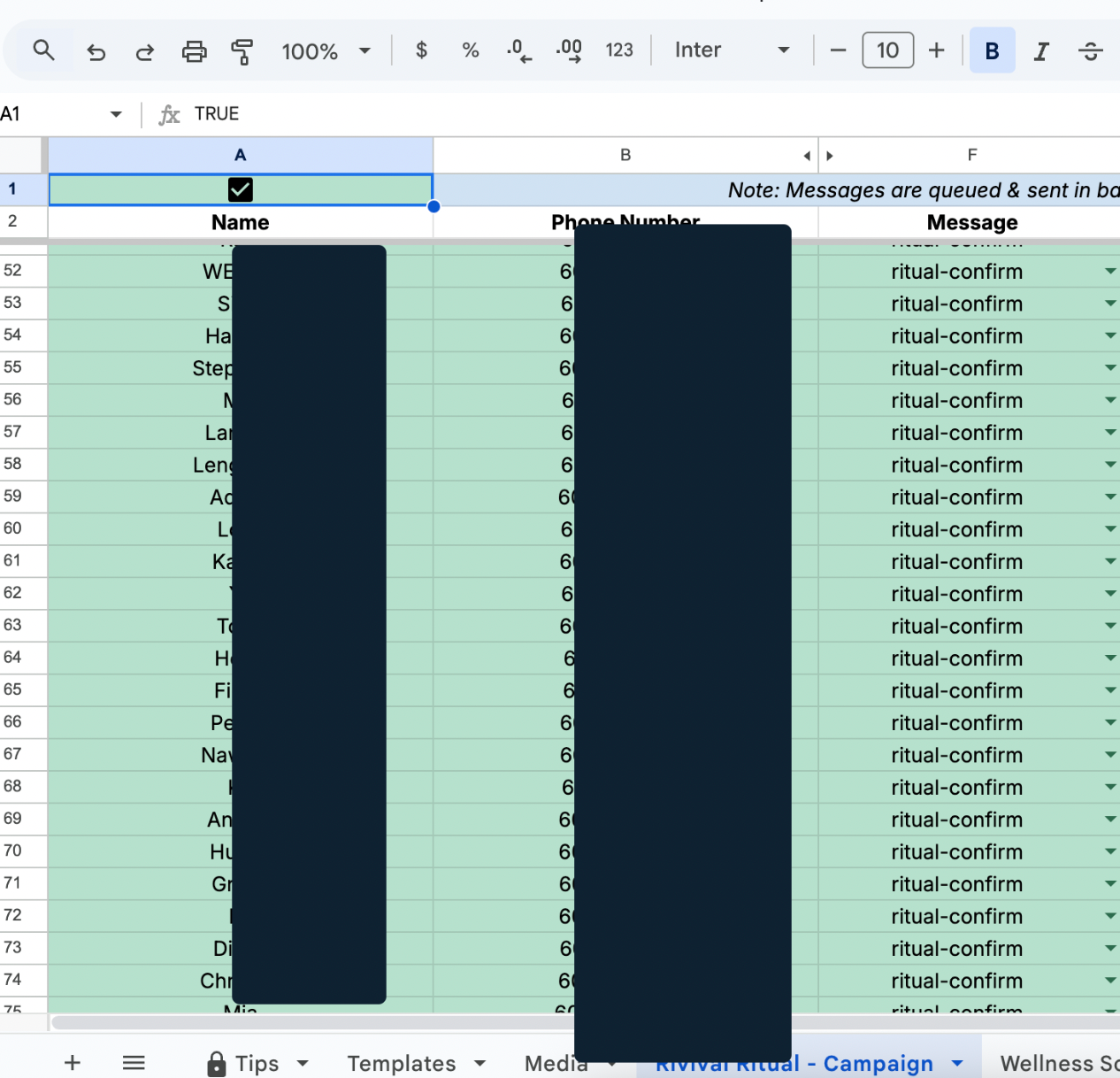This screenshot has width=1120, height=1078.
Task: Click the font size input field
Action: tap(887, 50)
